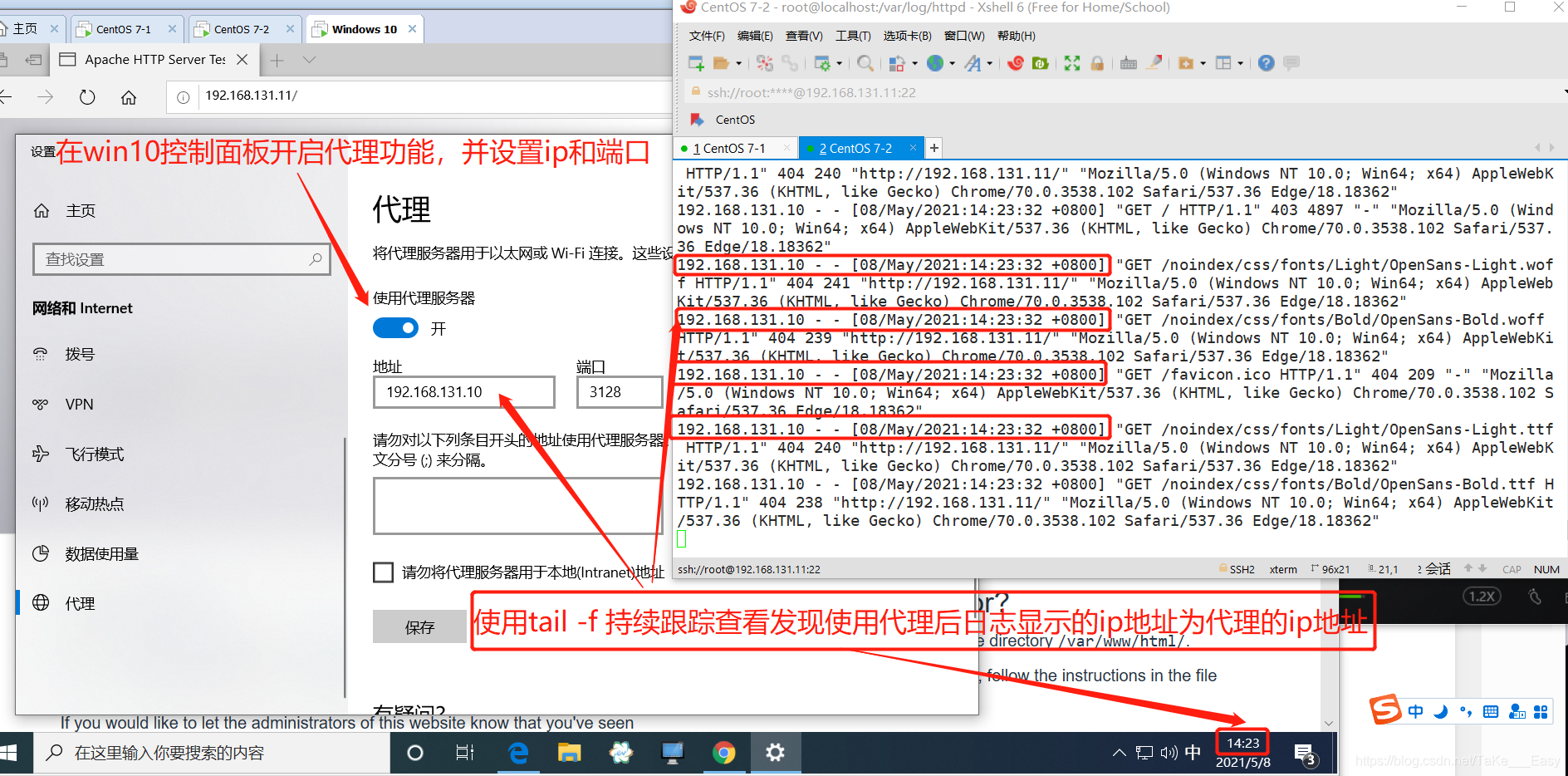This screenshot has height=776, width=1568.
Task: Click the padlock lock-screen icon in Xshell
Action: coord(1097,63)
